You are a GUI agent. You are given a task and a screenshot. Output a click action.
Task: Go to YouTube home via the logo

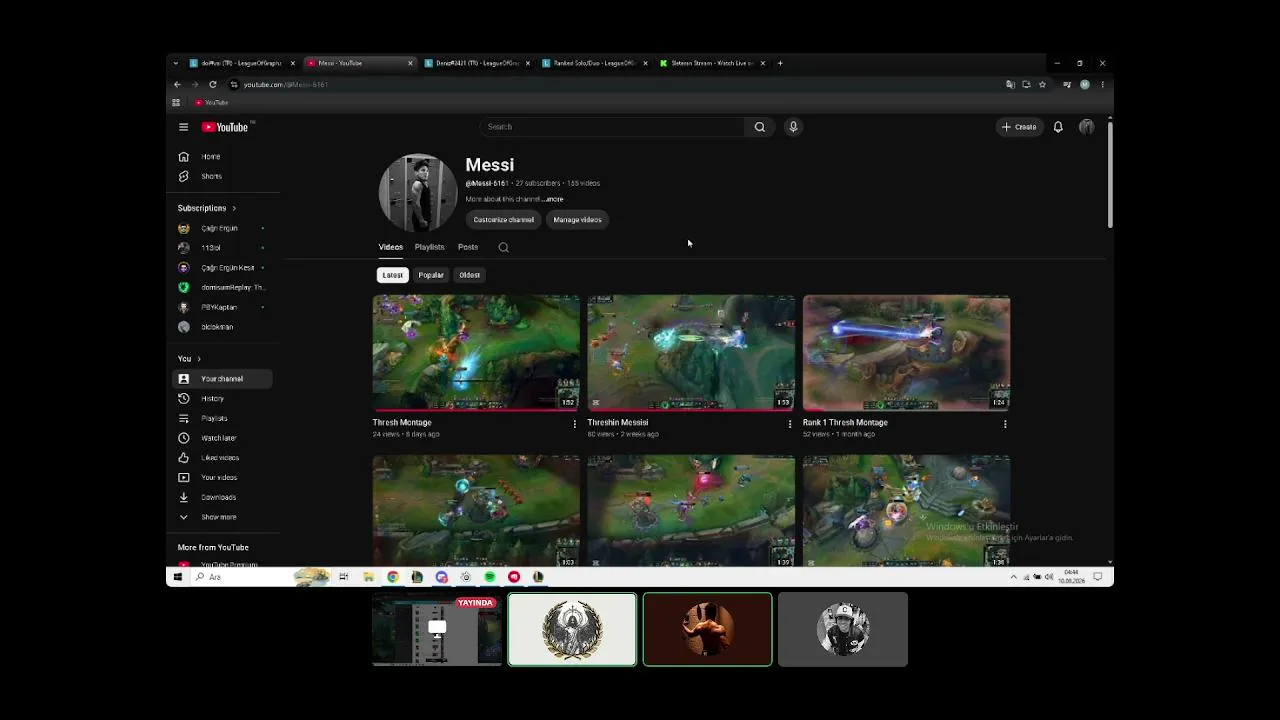(226, 127)
